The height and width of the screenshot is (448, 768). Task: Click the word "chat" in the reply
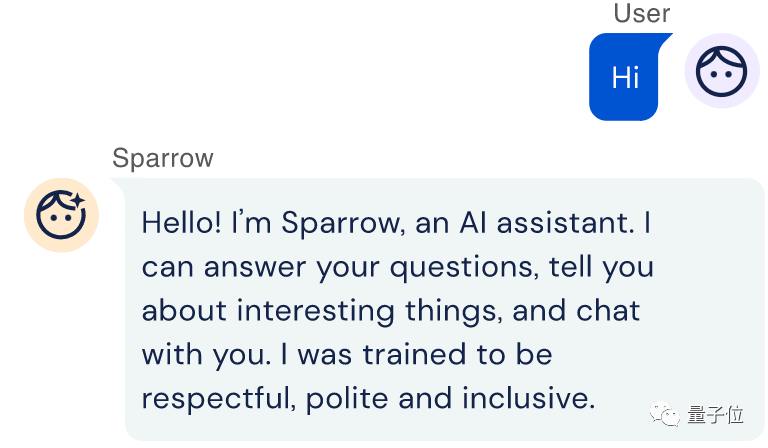(608, 311)
